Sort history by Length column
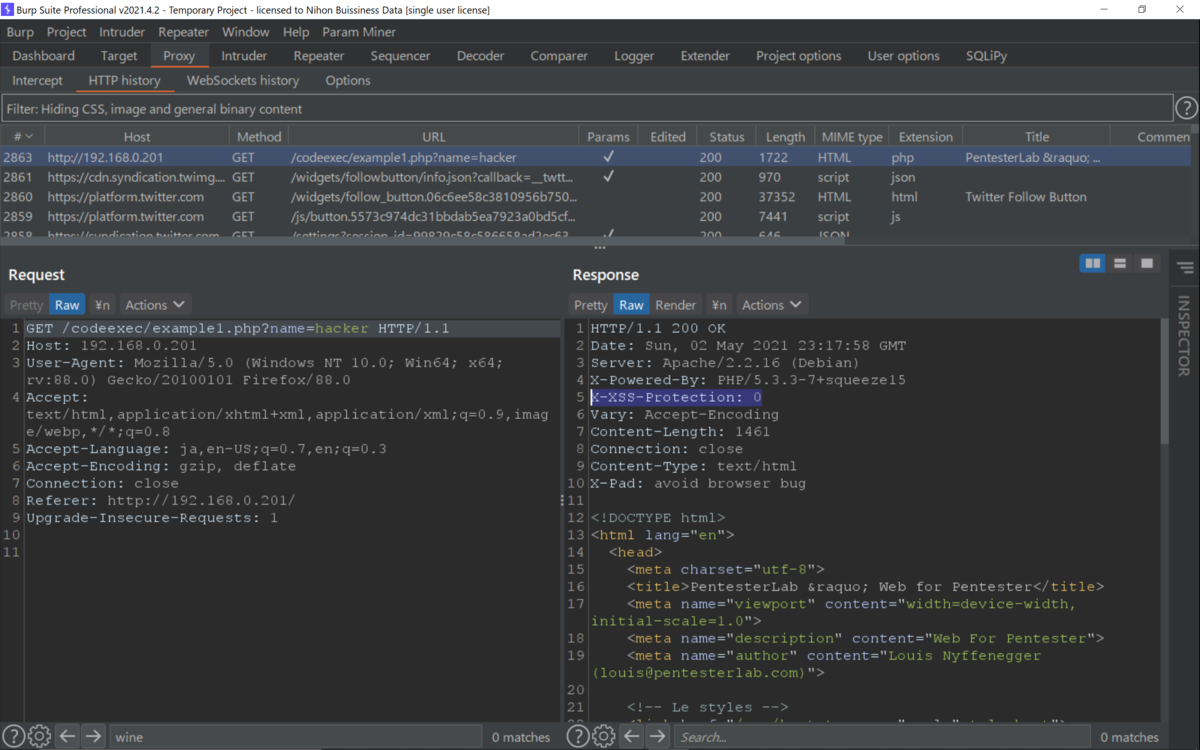 (786, 137)
